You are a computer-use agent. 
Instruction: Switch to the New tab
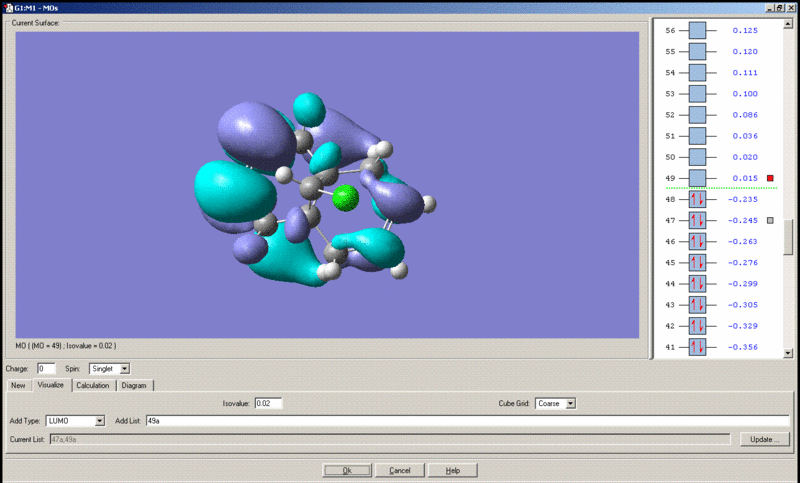click(x=18, y=385)
